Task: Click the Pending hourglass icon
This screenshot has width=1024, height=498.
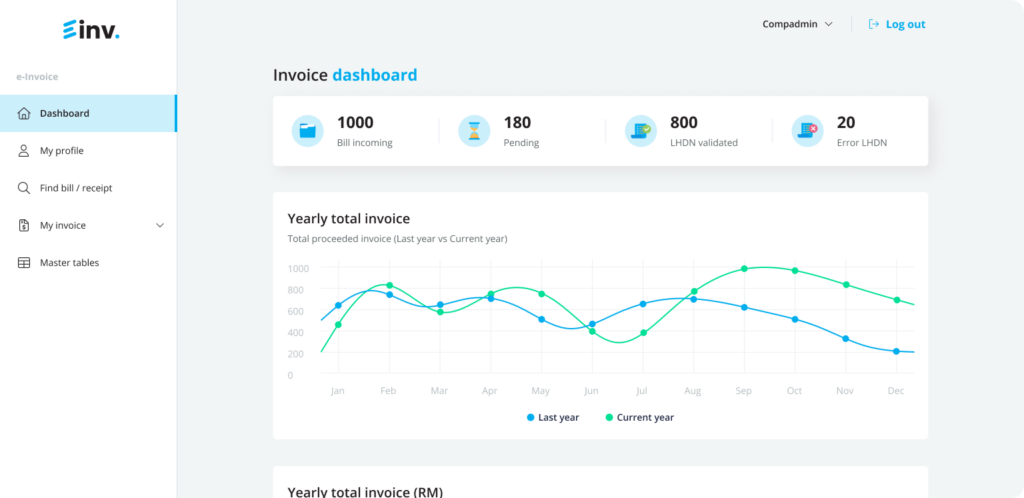Action: tap(474, 131)
